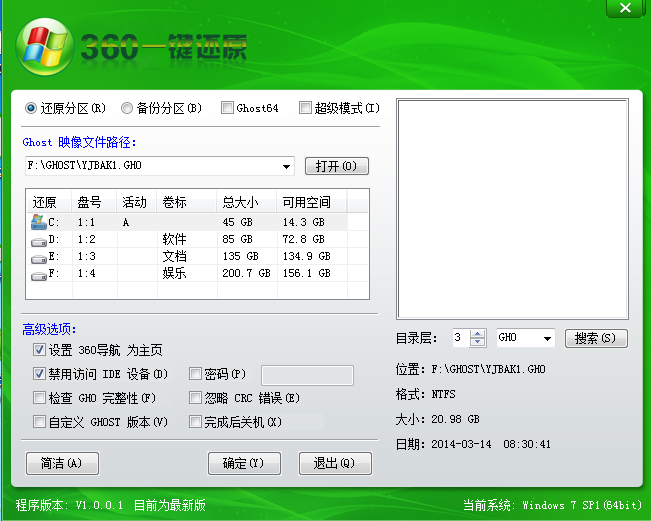
Task: Click the 打开 button
Action: pyautogui.click(x=336, y=166)
